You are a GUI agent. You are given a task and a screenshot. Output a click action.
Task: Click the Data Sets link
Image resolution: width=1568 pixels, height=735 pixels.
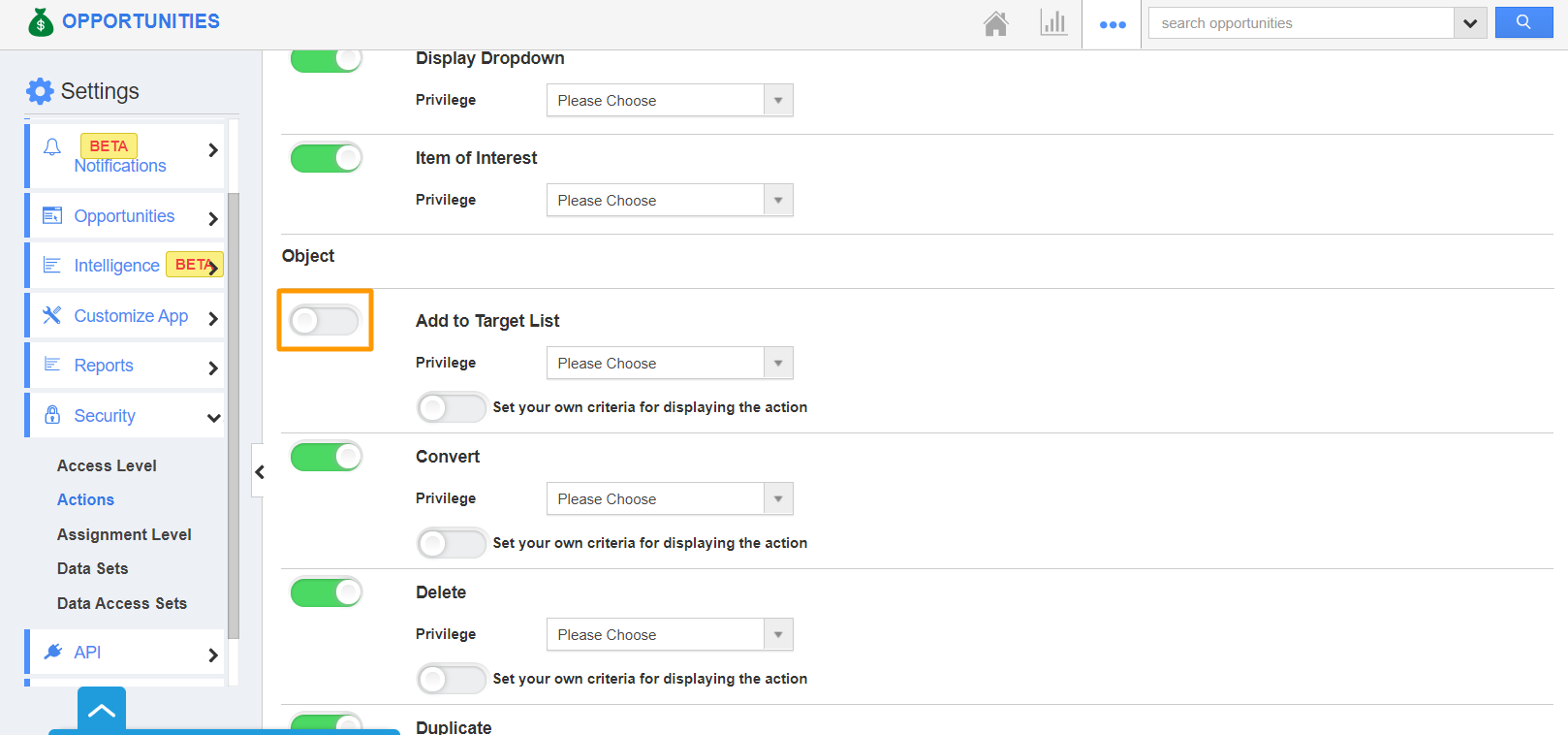93,568
